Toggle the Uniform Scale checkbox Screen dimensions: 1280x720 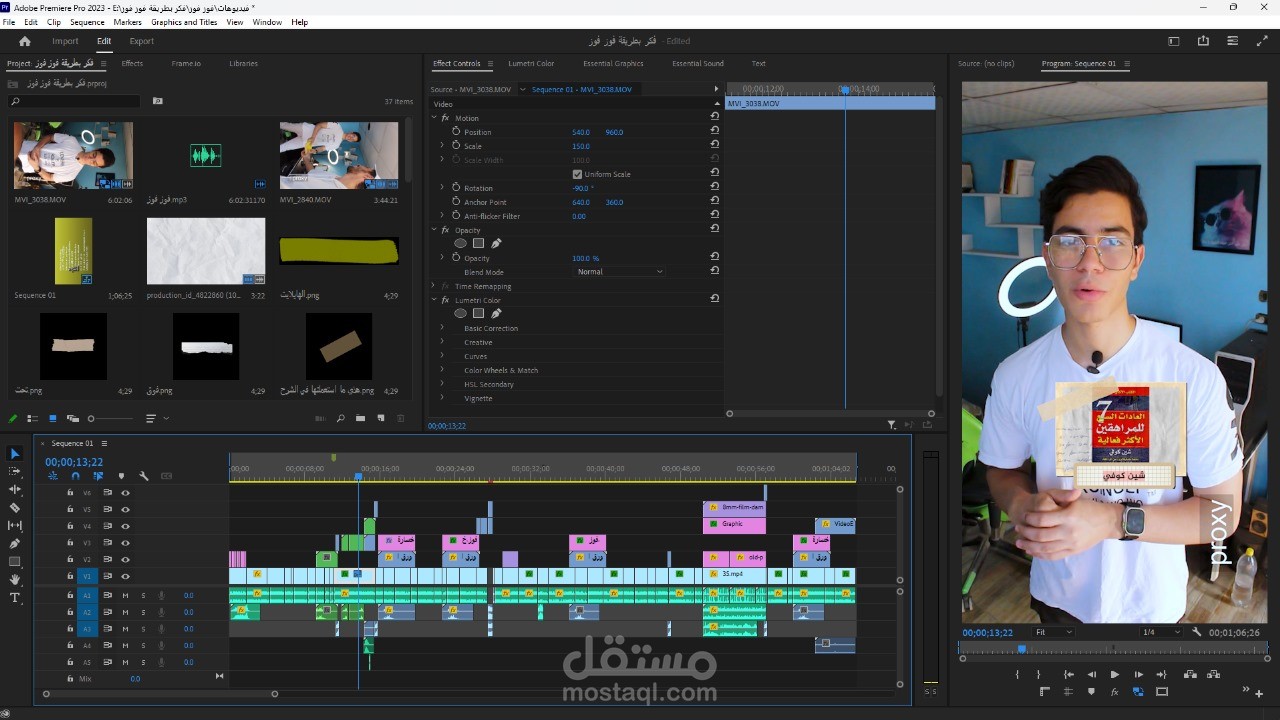(x=577, y=174)
